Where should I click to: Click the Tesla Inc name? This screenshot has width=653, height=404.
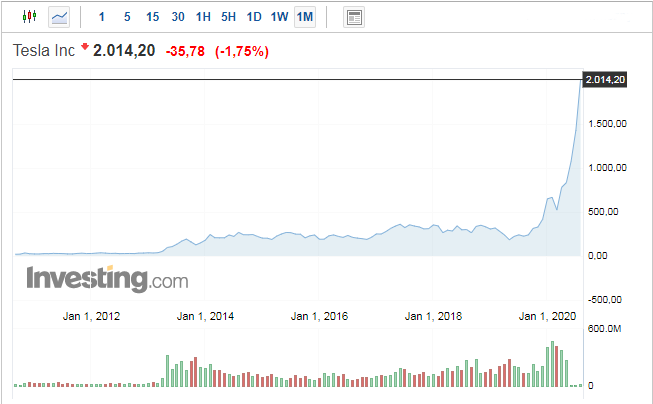tap(44, 51)
